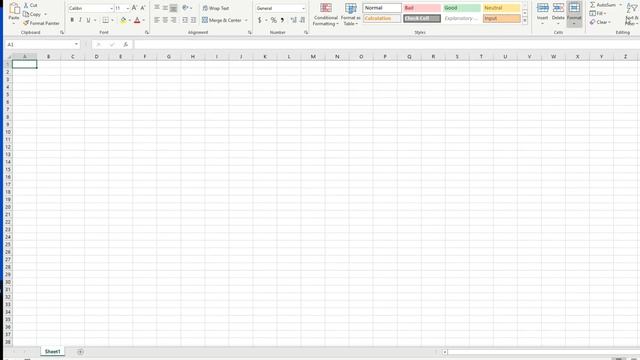Apply Percent Style format
The image size is (640, 360).
coord(273,20)
